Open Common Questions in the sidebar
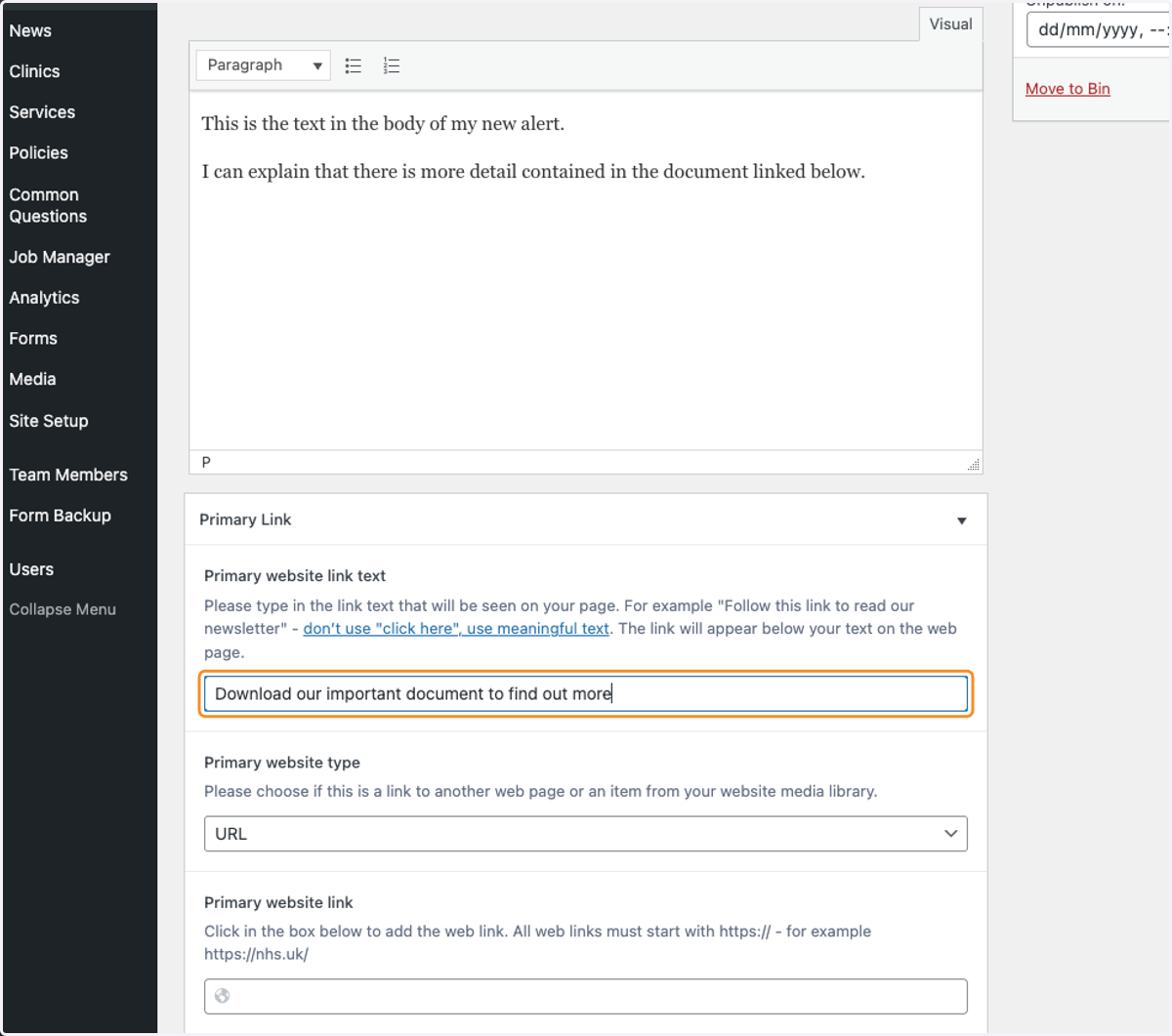 (x=48, y=206)
